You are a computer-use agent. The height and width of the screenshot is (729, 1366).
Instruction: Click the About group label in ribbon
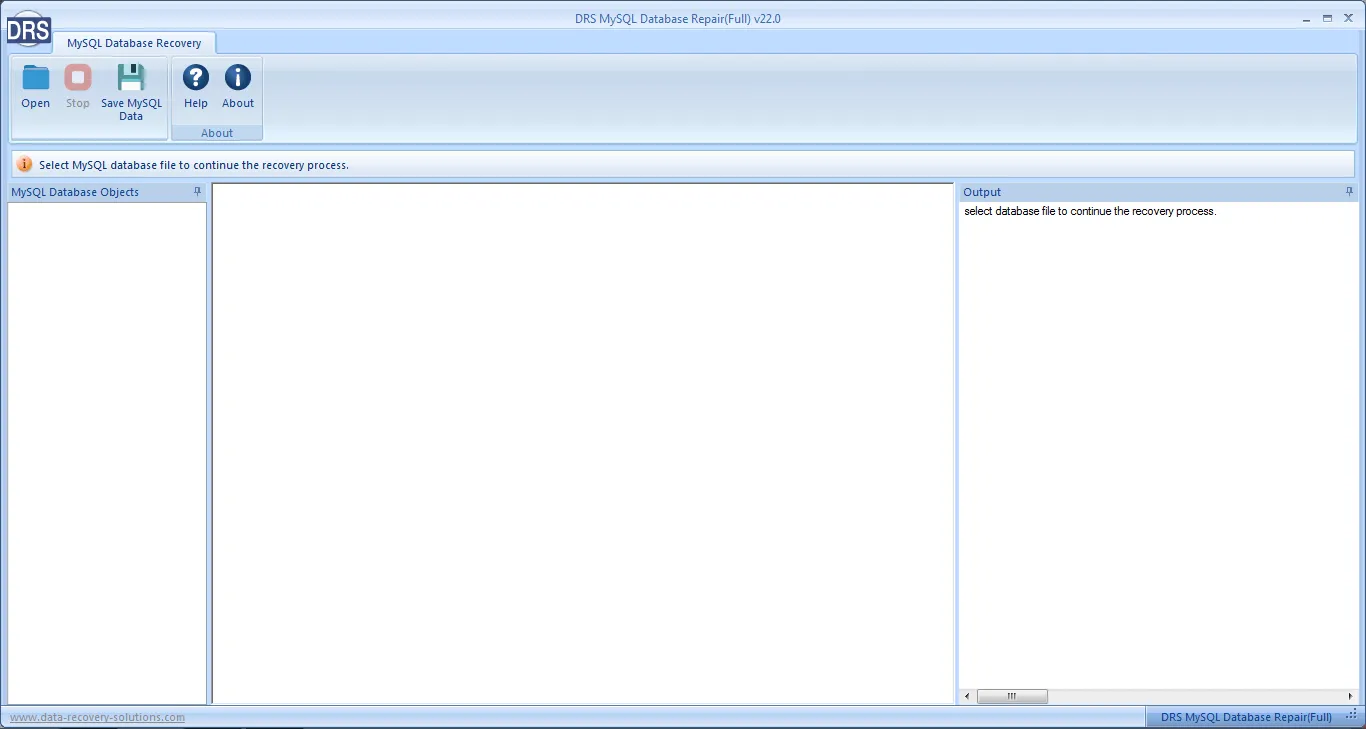tap(217, 133)
